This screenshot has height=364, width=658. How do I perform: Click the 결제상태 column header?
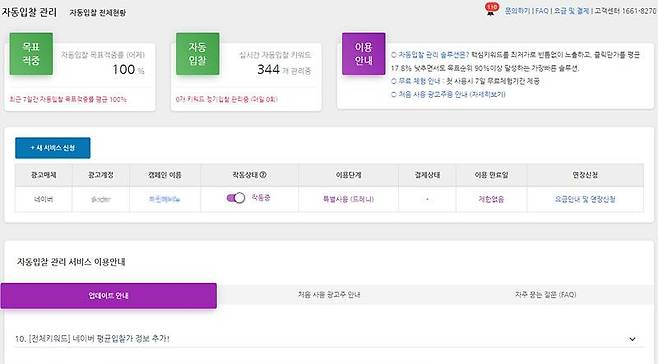click(x=427, y=175)
